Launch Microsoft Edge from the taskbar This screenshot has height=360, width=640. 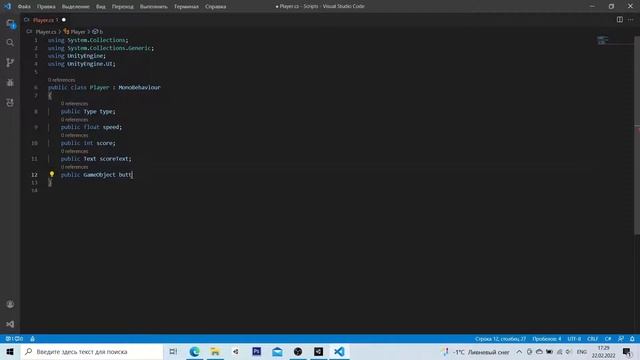(194, 351)
